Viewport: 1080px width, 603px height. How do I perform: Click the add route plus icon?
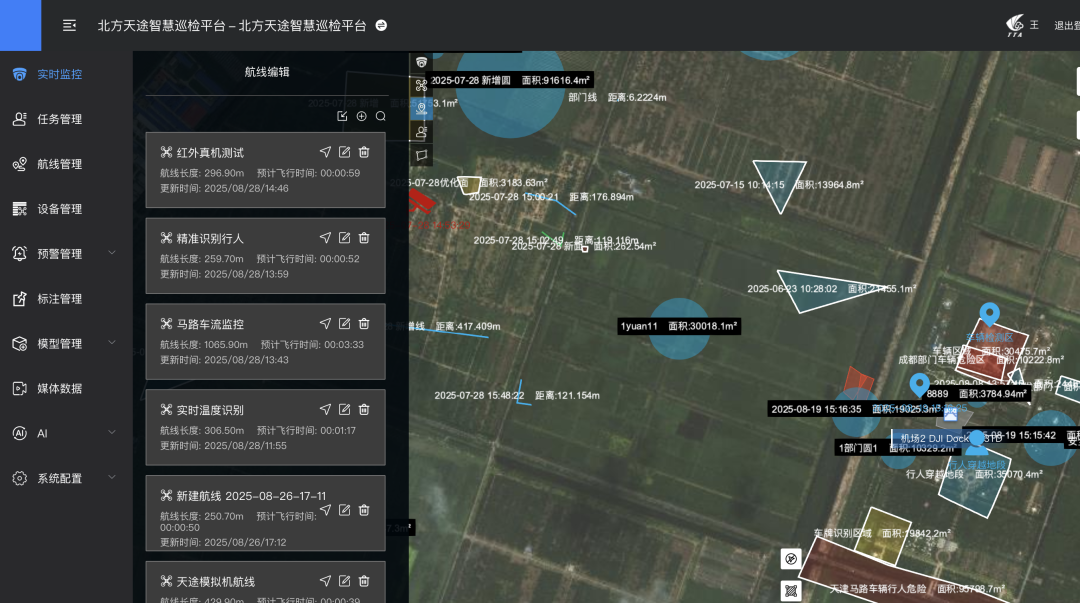point(361,116)
